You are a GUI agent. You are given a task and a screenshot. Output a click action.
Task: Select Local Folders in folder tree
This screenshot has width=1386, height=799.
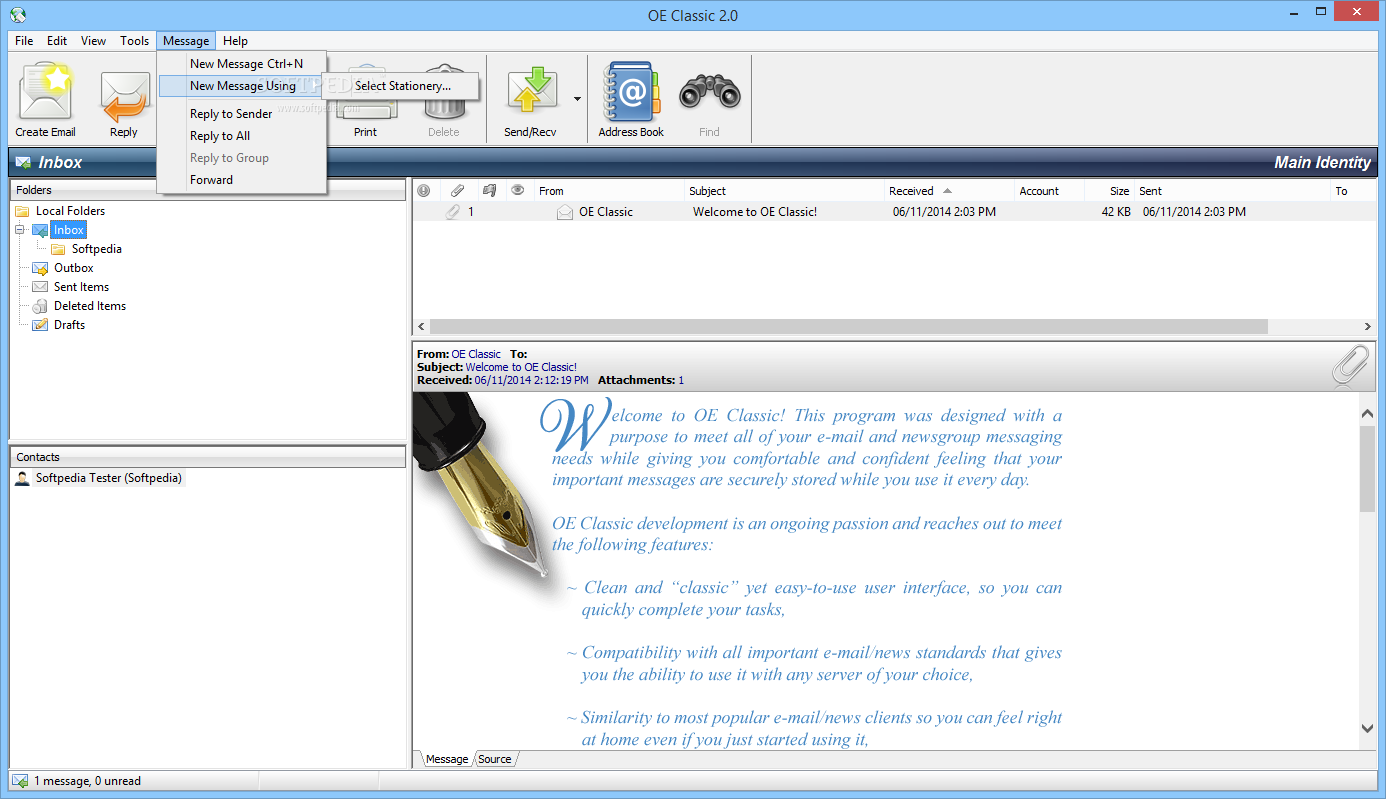[70, 211]
